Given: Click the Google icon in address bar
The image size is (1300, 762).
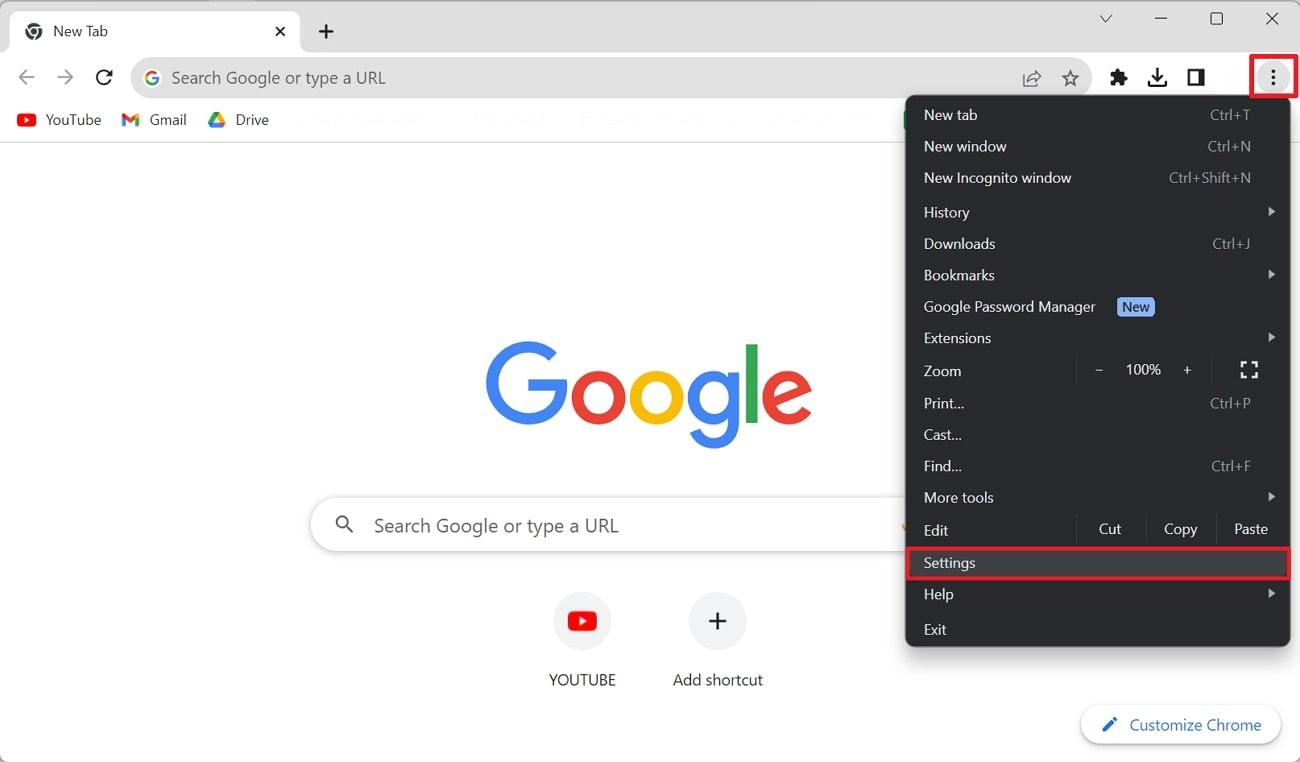Looking at the screenshot, I should coord(152,78).
